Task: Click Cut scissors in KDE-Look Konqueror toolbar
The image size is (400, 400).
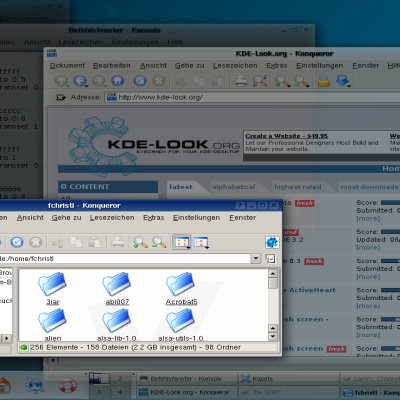Action: coord(181,81)
